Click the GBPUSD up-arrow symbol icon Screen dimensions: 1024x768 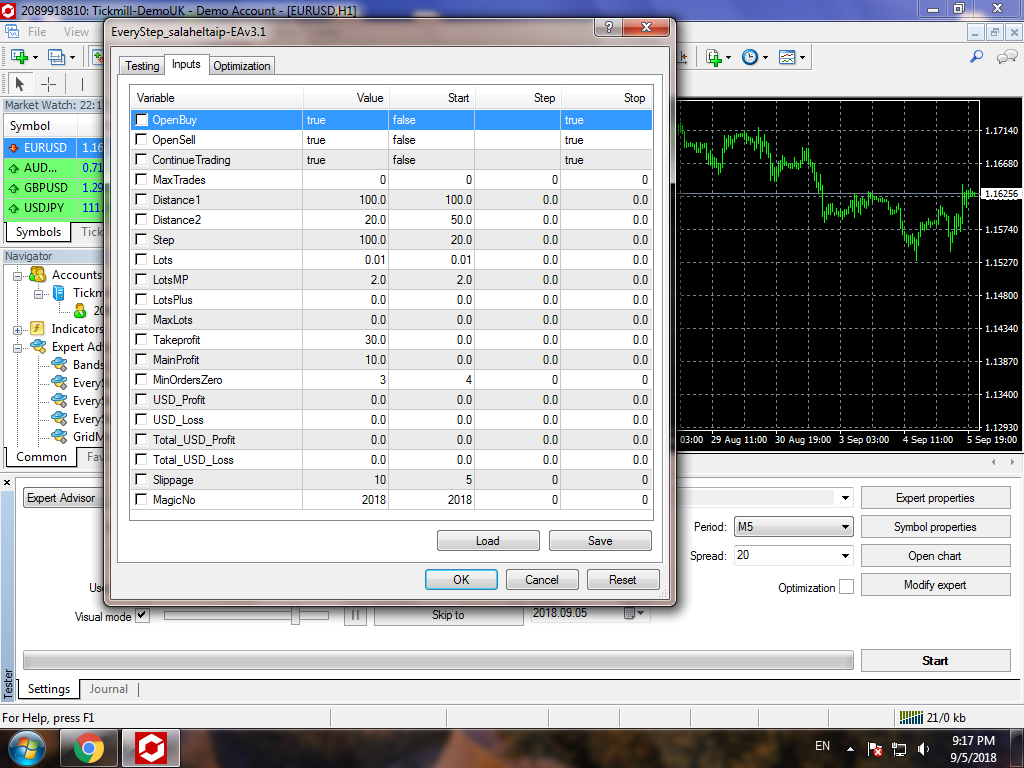[13, 188]
